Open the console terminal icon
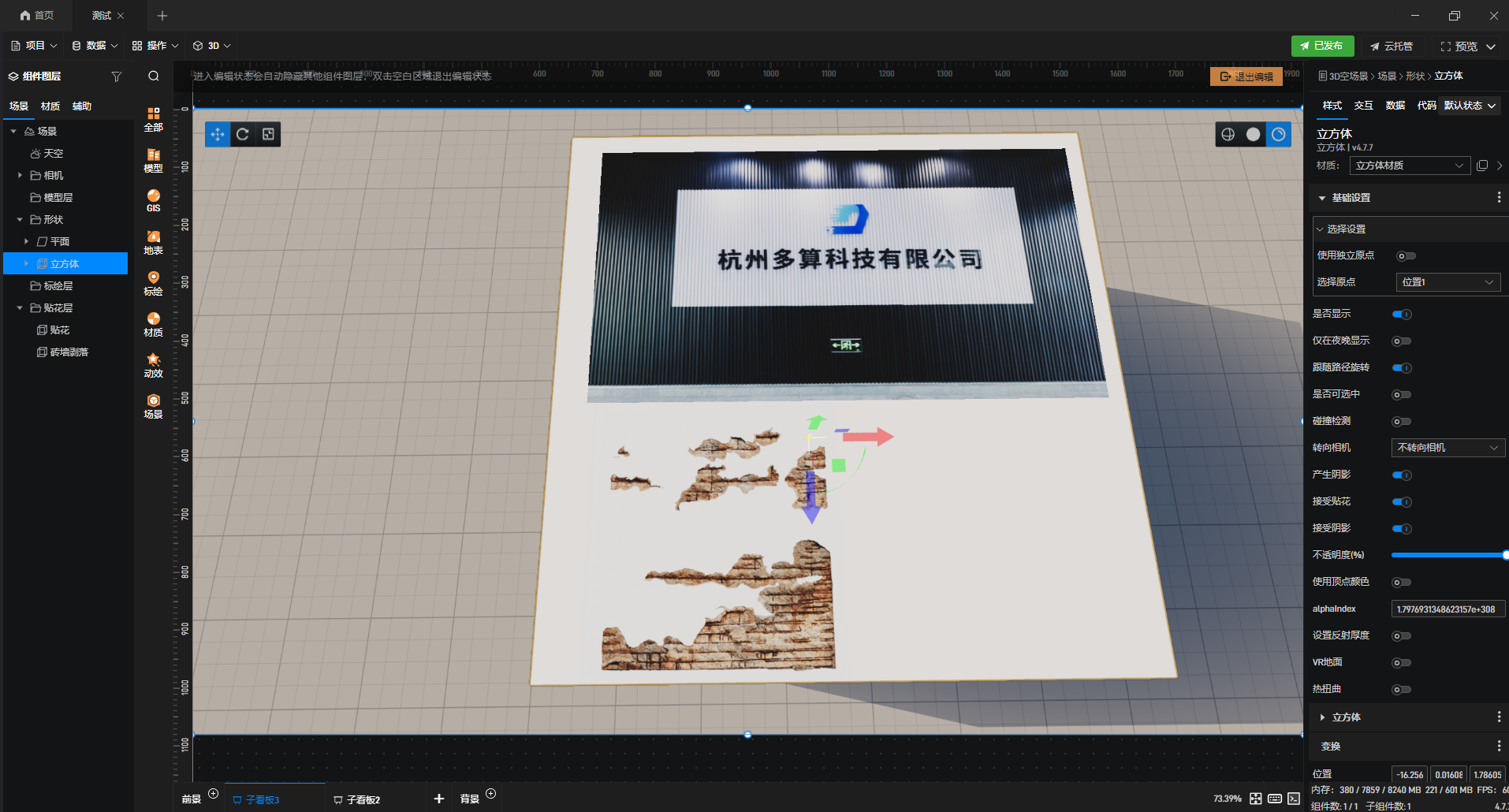This screenshot has height=812, width=1509. pos(1294,799)
